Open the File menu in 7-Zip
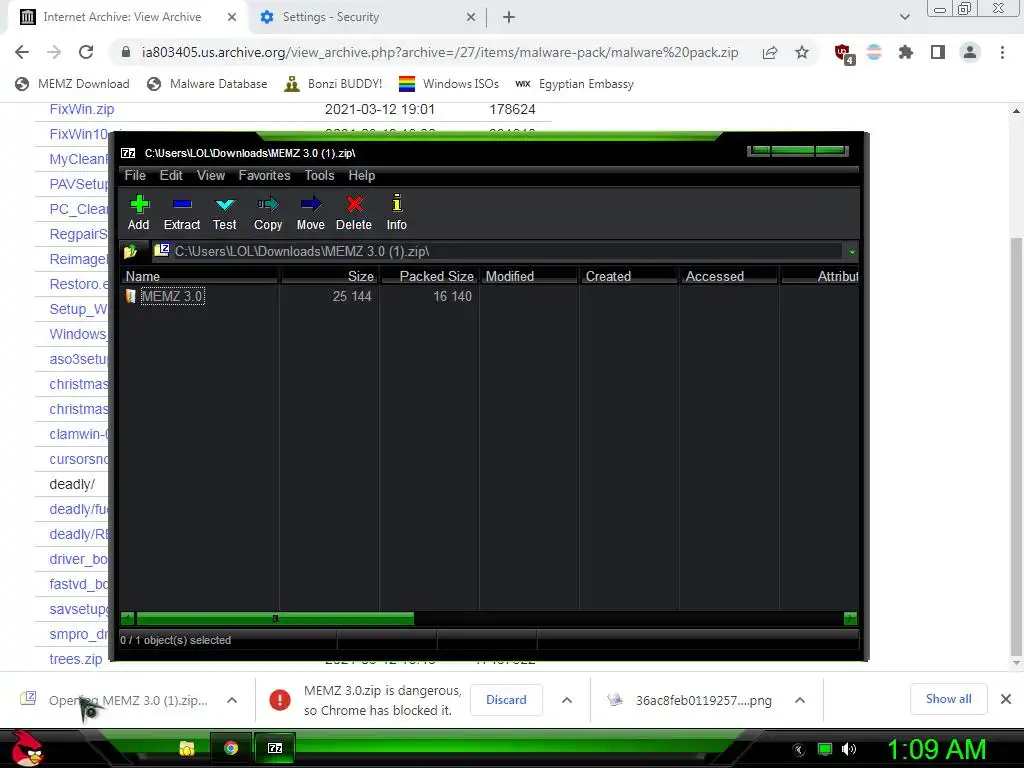The image size is (1024, 768). (x=135, y=176)
